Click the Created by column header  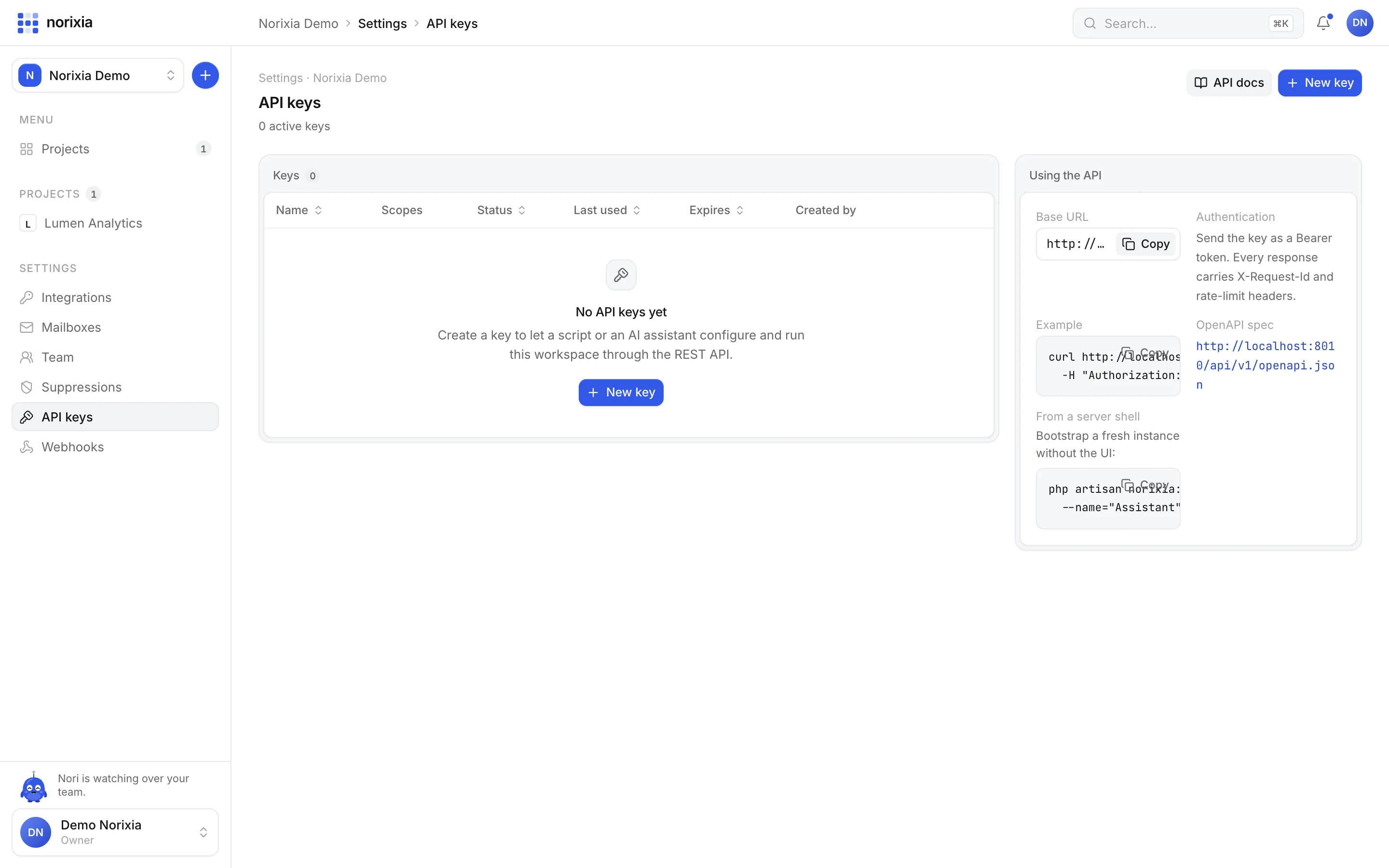(x=825, y=210)
